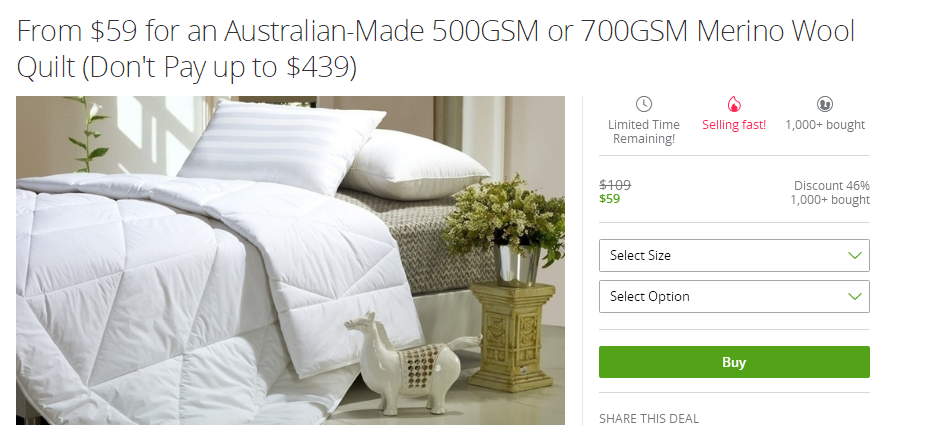940x426 pixels.
Task: Click the green $59 price
Action: 610,198
